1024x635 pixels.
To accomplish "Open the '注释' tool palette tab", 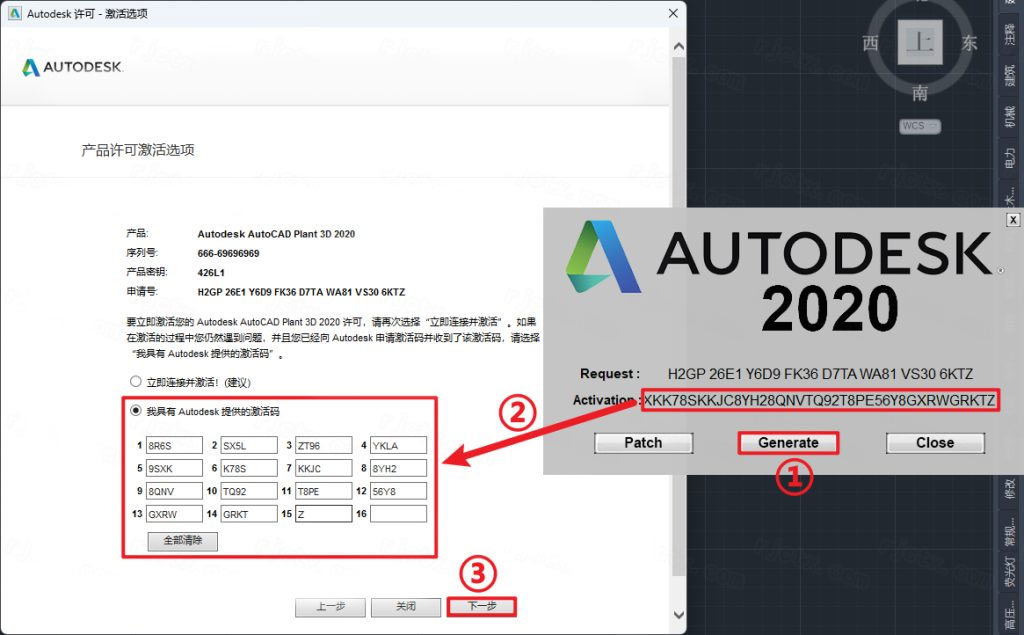I will point(1010,33).
